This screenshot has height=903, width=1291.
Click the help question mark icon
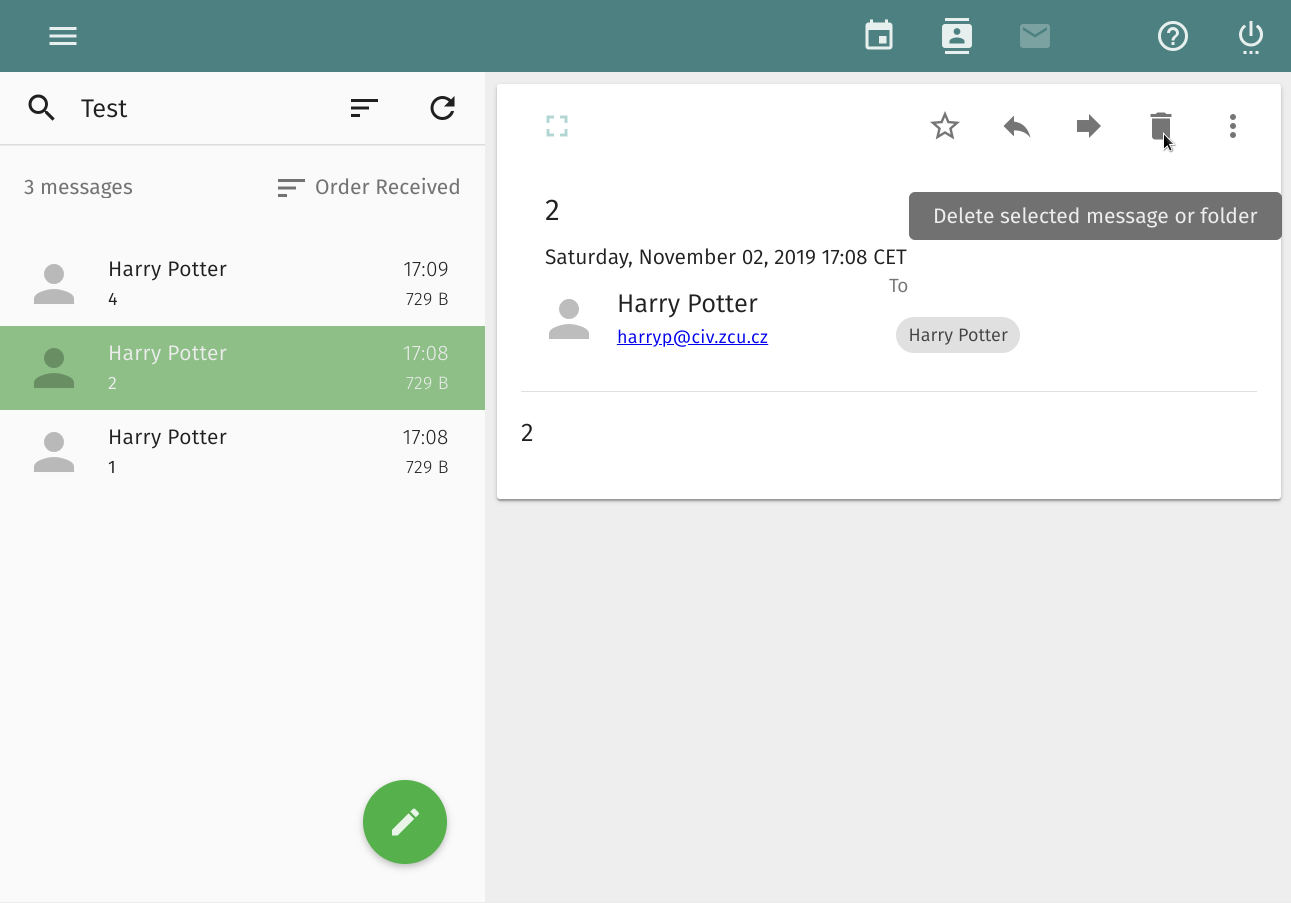1173,36
